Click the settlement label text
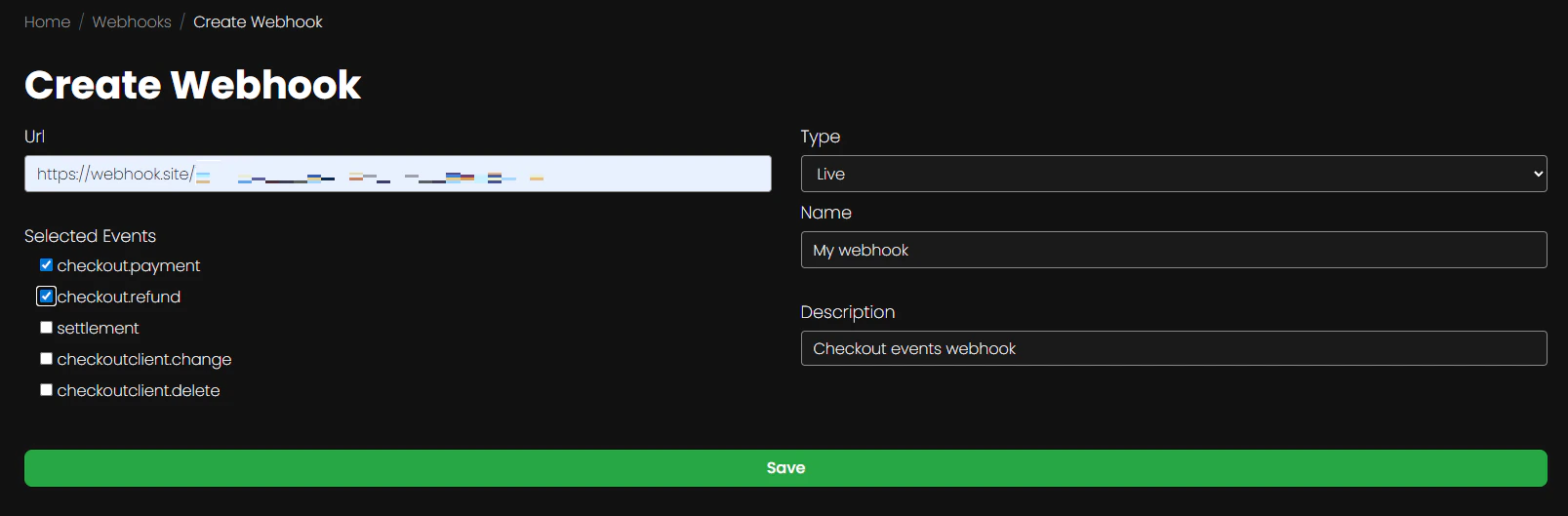 point(98,328)
